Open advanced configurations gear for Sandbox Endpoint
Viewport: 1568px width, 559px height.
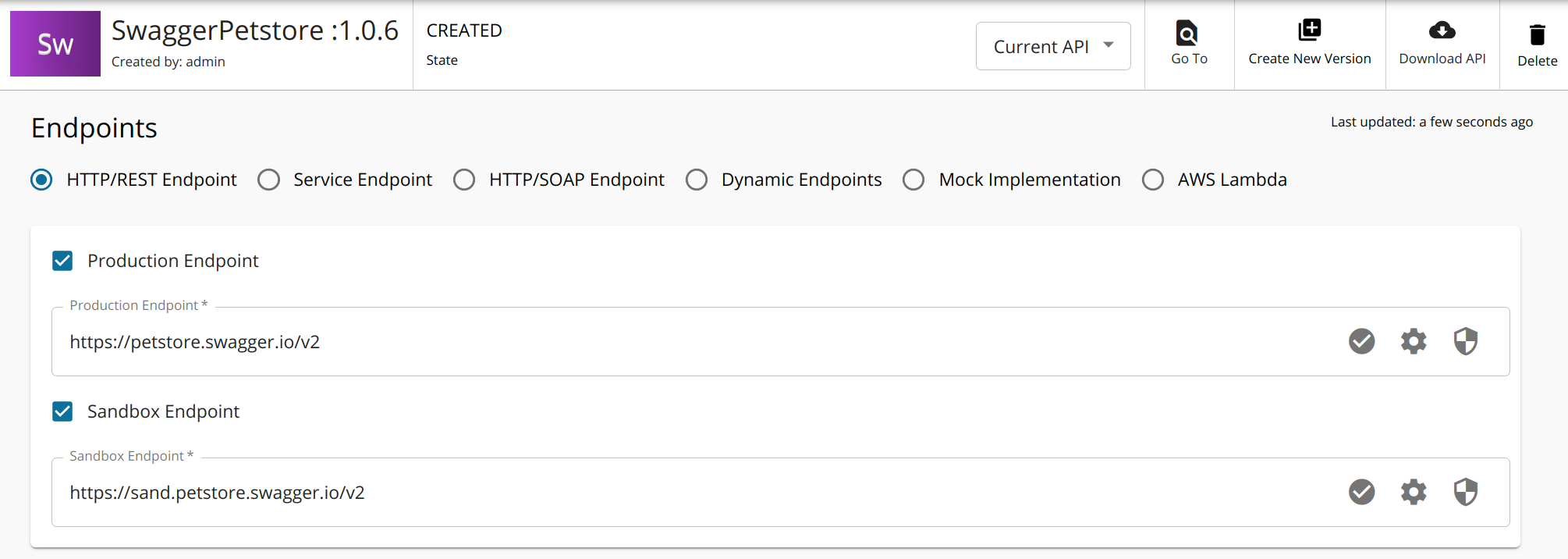[1414, 492]
